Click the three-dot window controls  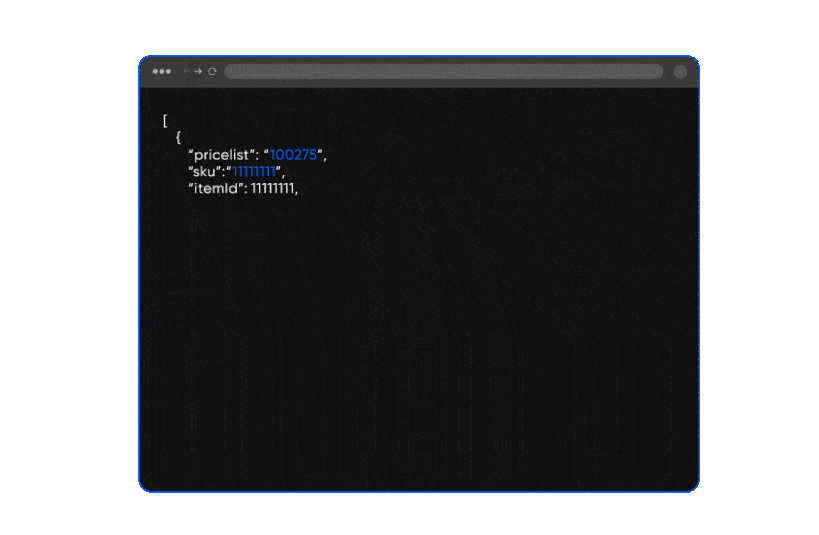(x=161, y=72)
